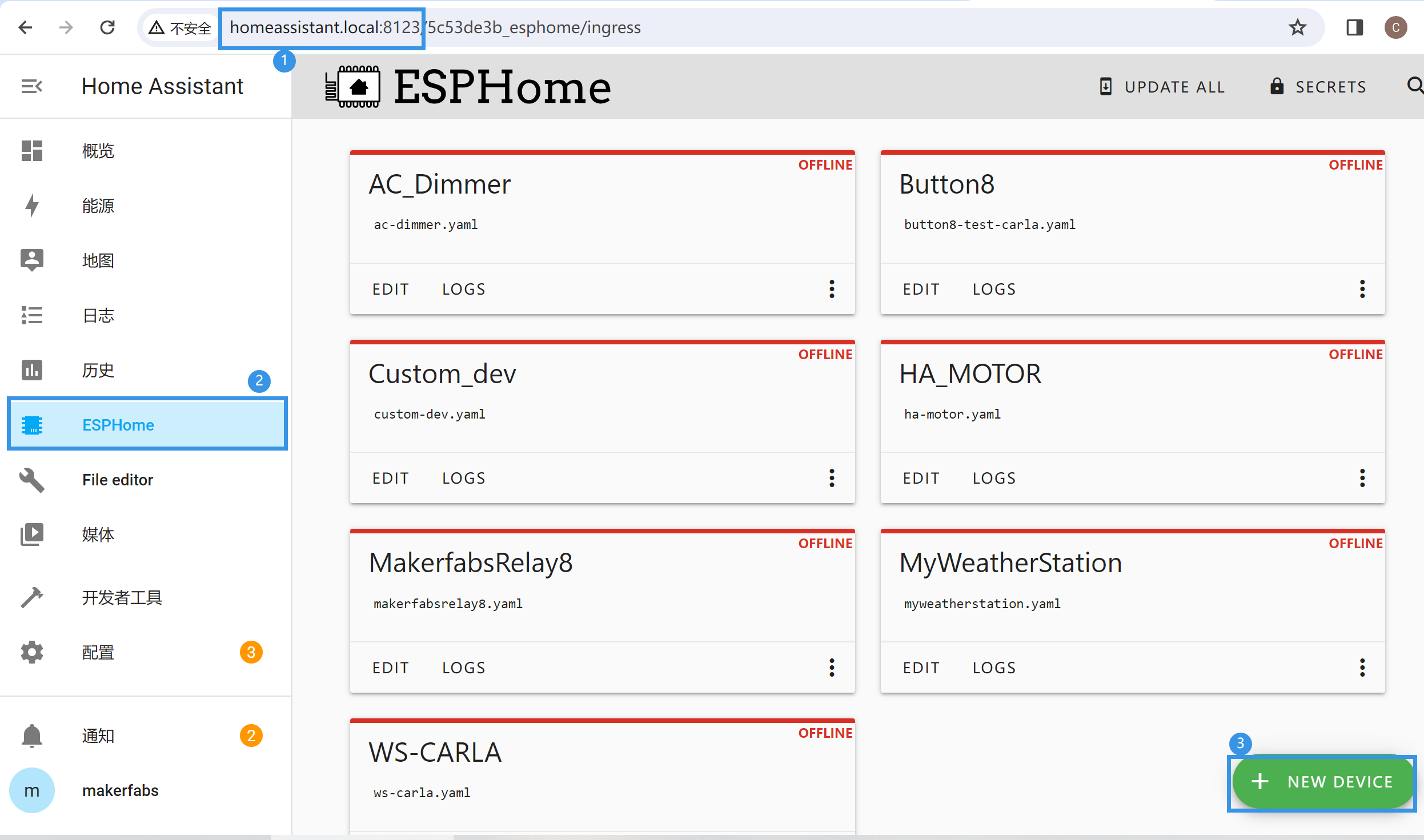Edit the HA_MOTOR configuration
The image size is (1424, 840).
pos(921,478)
